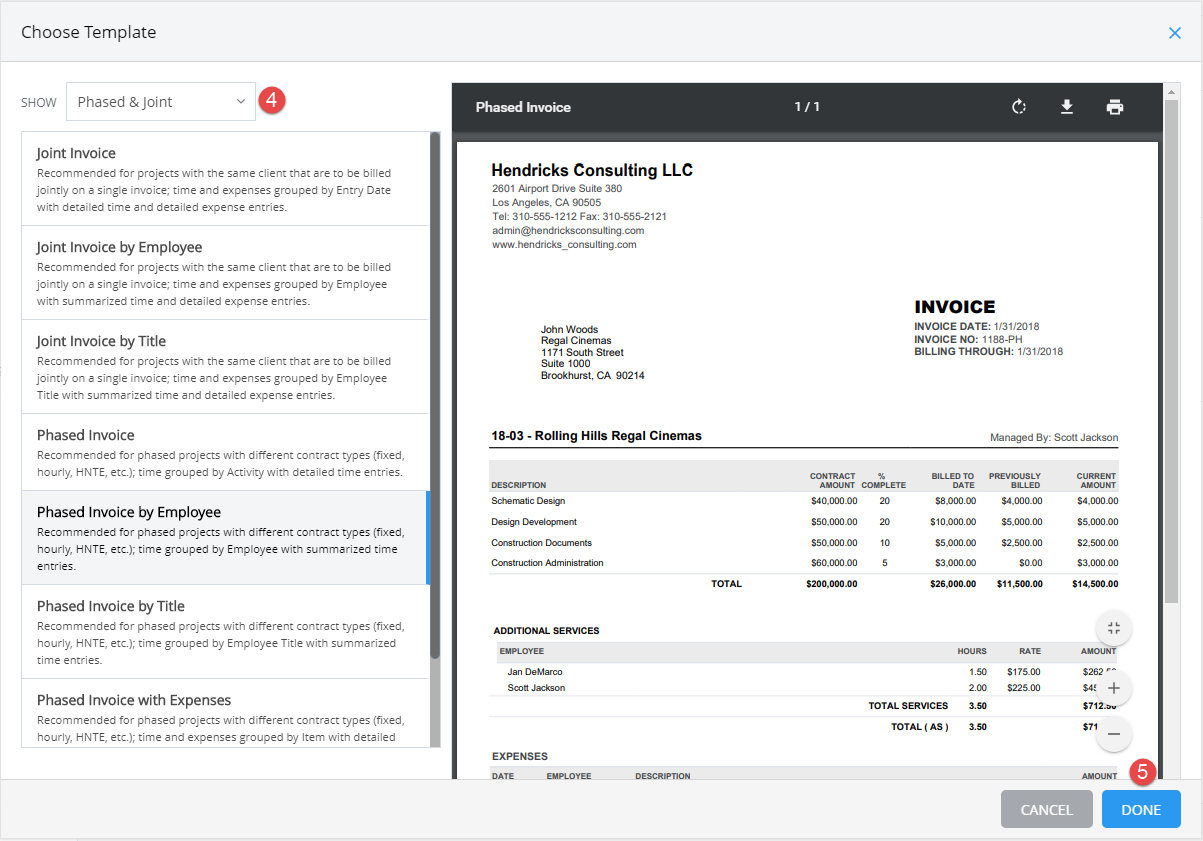The image size is (1203, 841).
Task: Rotate the PDF preview page
Action: pyautogui.click(x=1019, y=107)
